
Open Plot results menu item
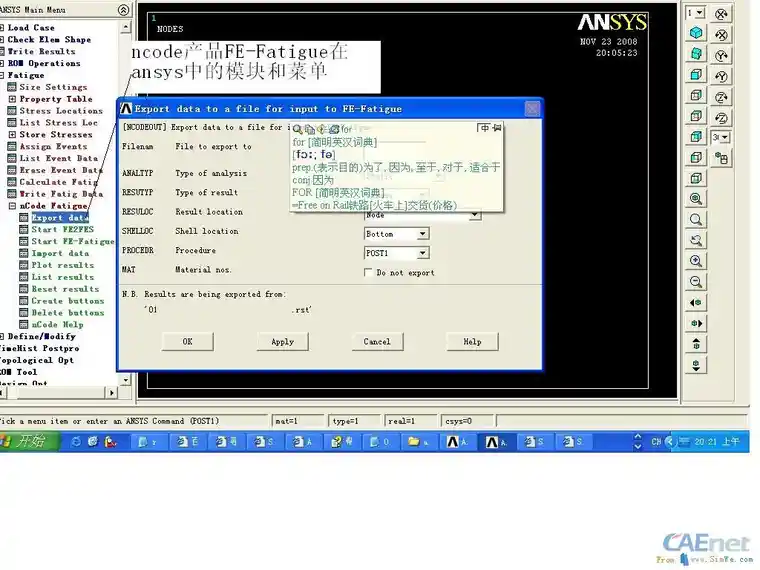(63, 265)
